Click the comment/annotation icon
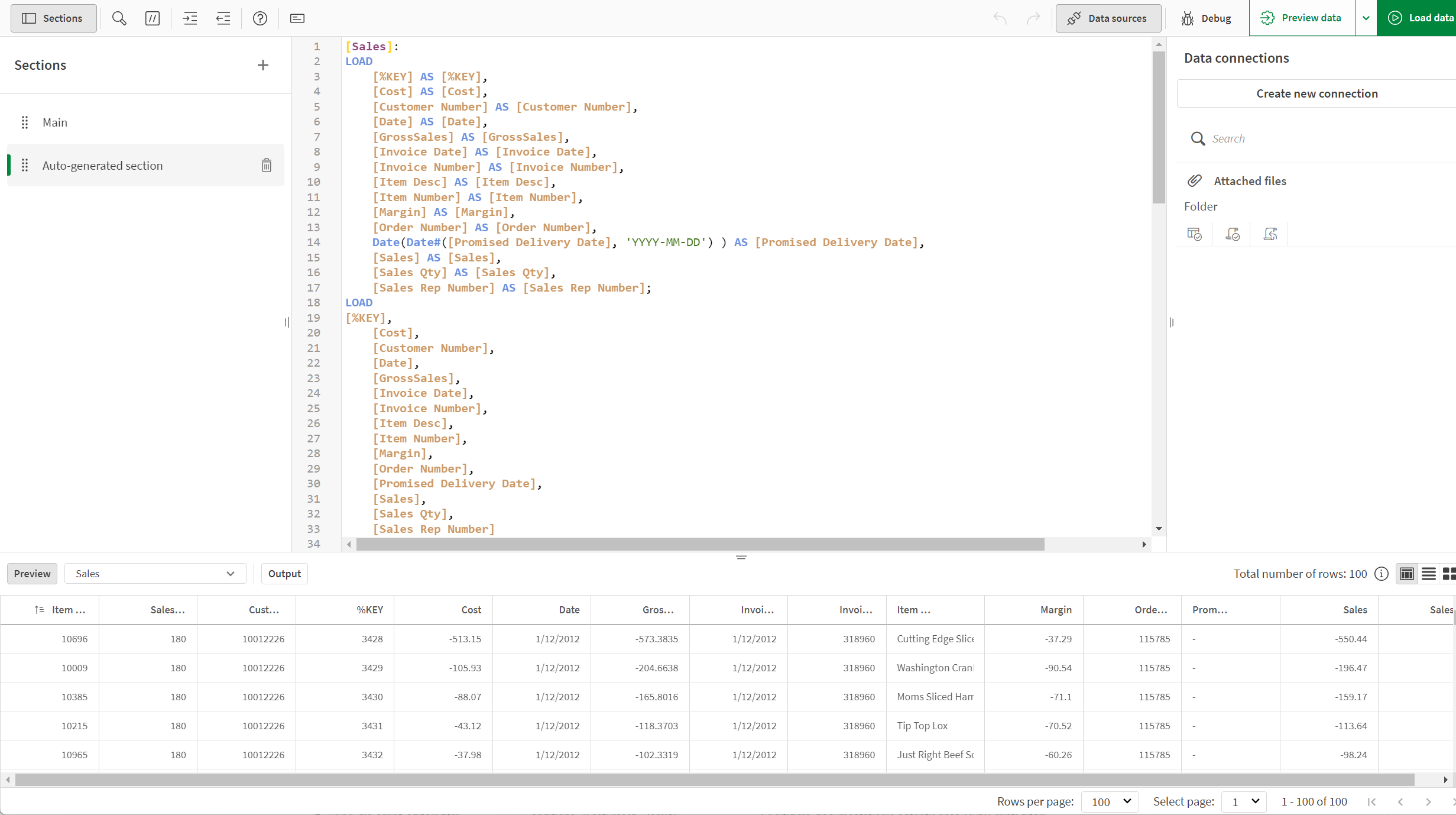This screenshot has height=815, width=1456. (x=153, y=18)
